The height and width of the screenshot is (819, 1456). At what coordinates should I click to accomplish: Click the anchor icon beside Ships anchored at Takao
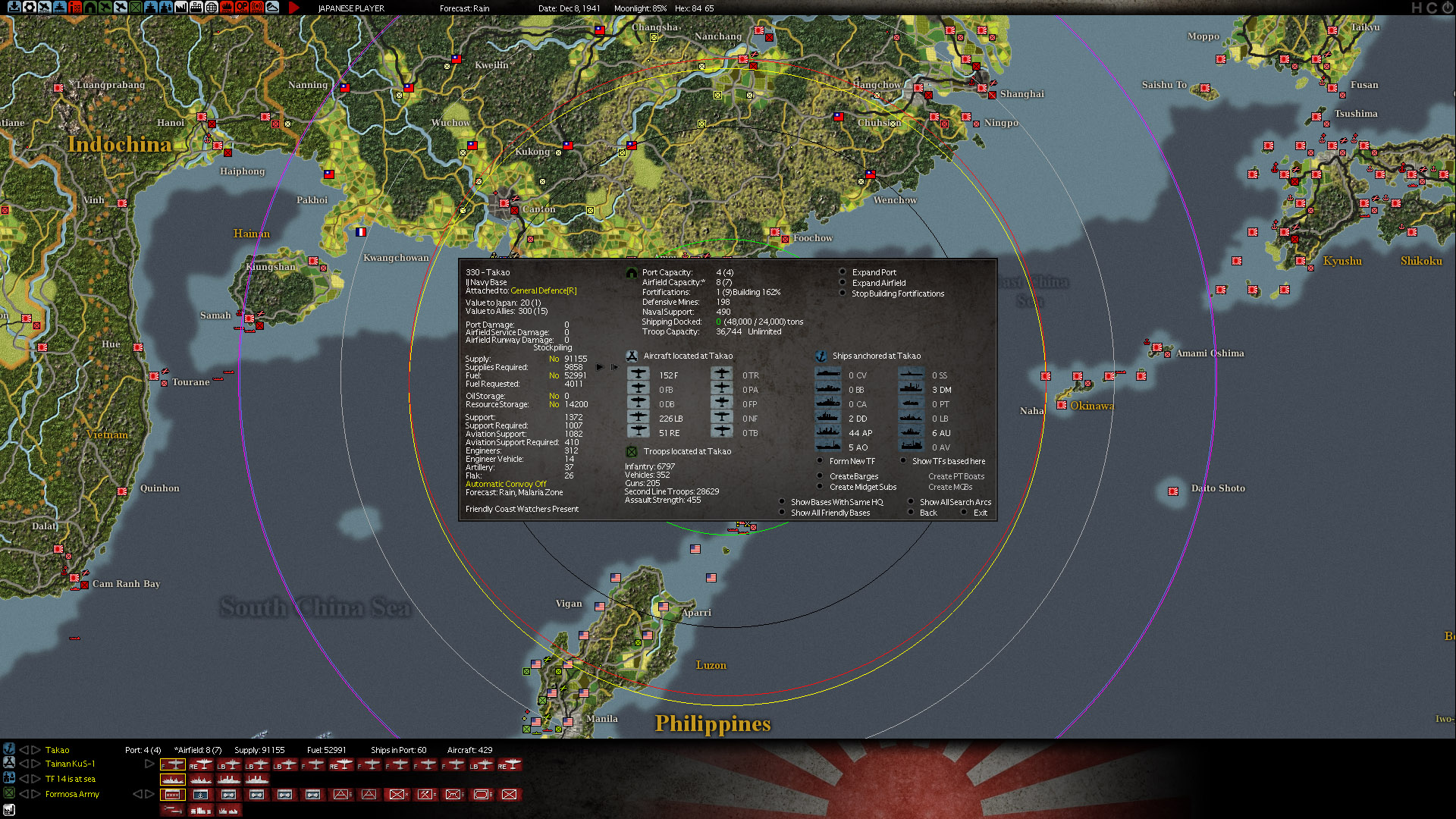click(821, 356)
